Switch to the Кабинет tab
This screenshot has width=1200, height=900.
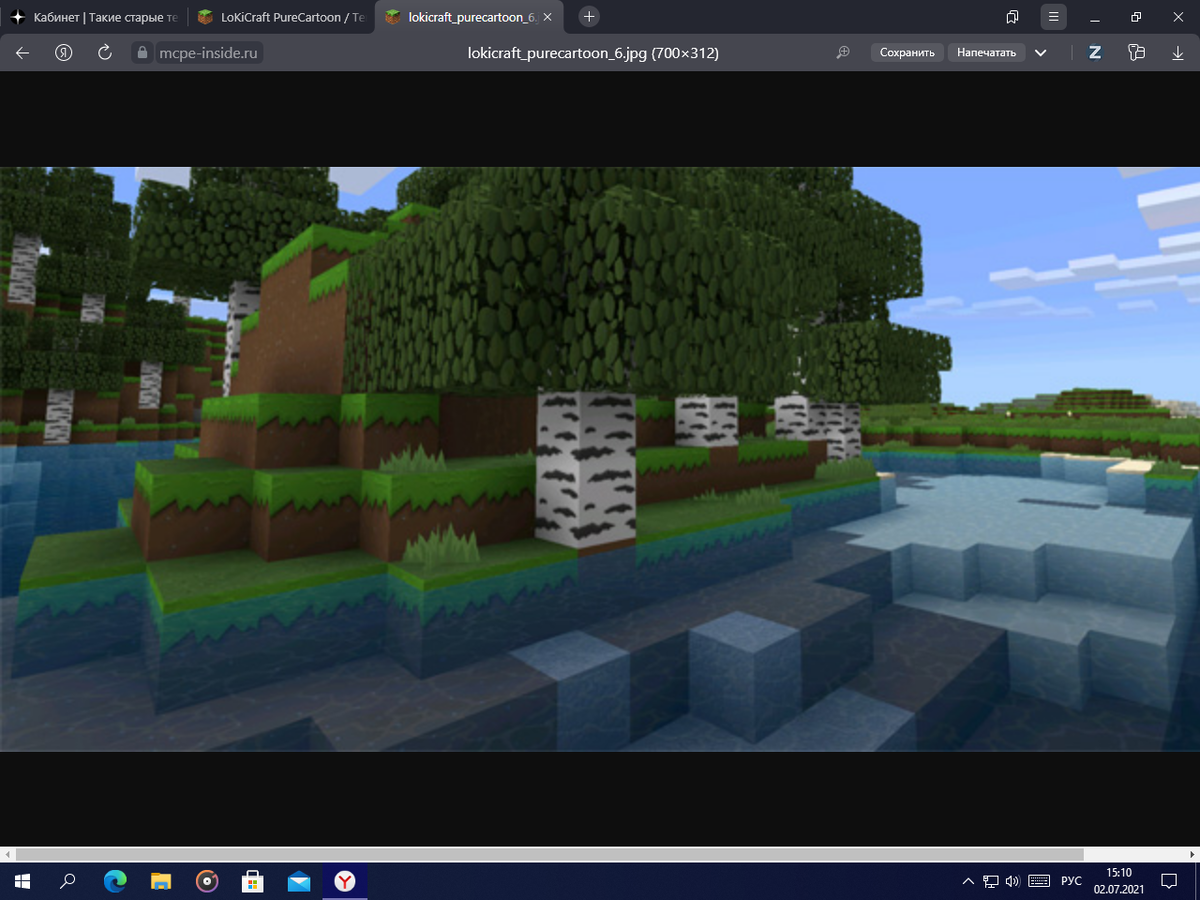[94, 17]
